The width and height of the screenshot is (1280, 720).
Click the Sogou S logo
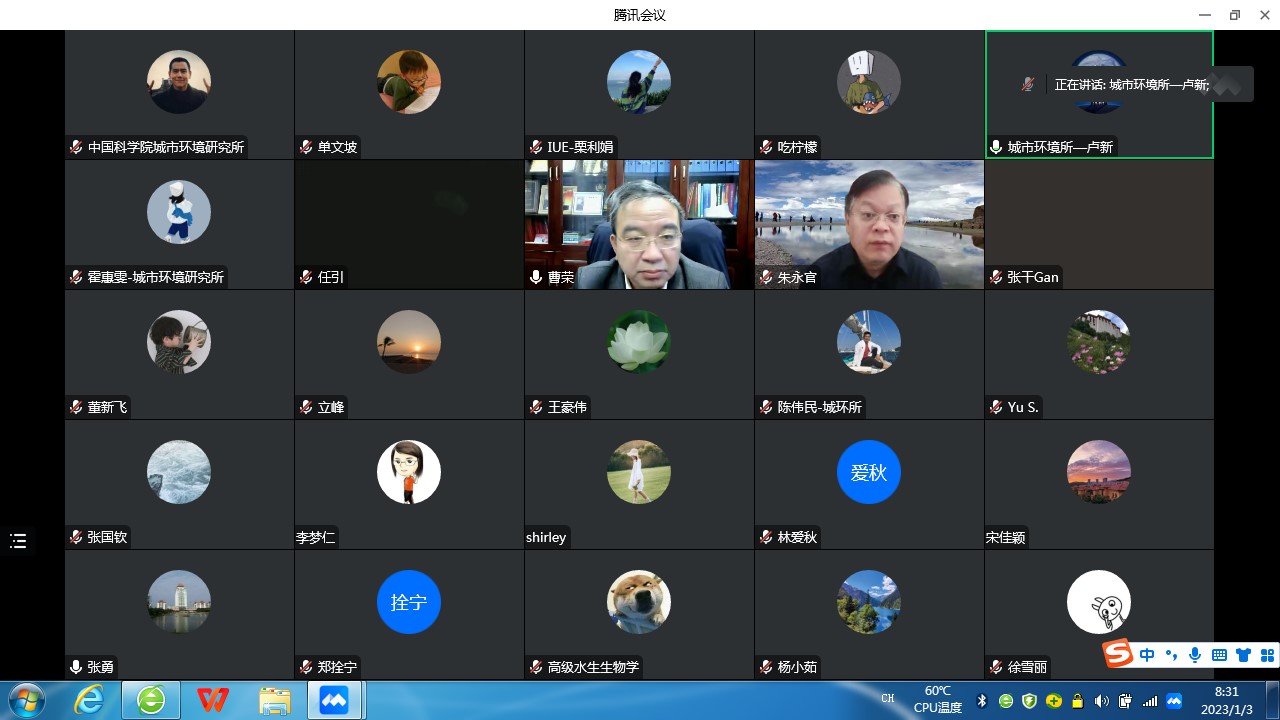[x=1118, y=654]
